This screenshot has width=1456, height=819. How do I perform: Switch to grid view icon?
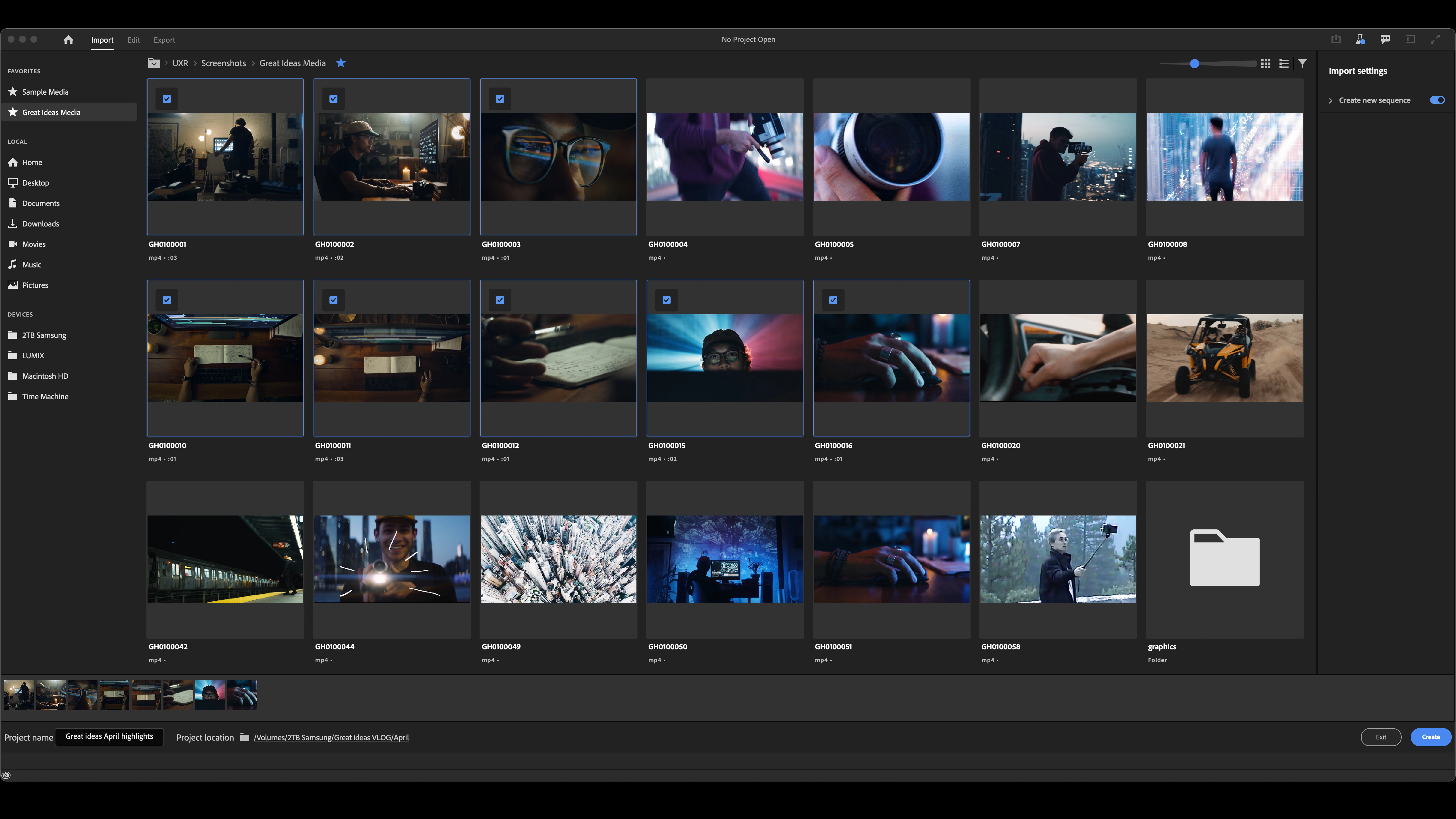1266,64
